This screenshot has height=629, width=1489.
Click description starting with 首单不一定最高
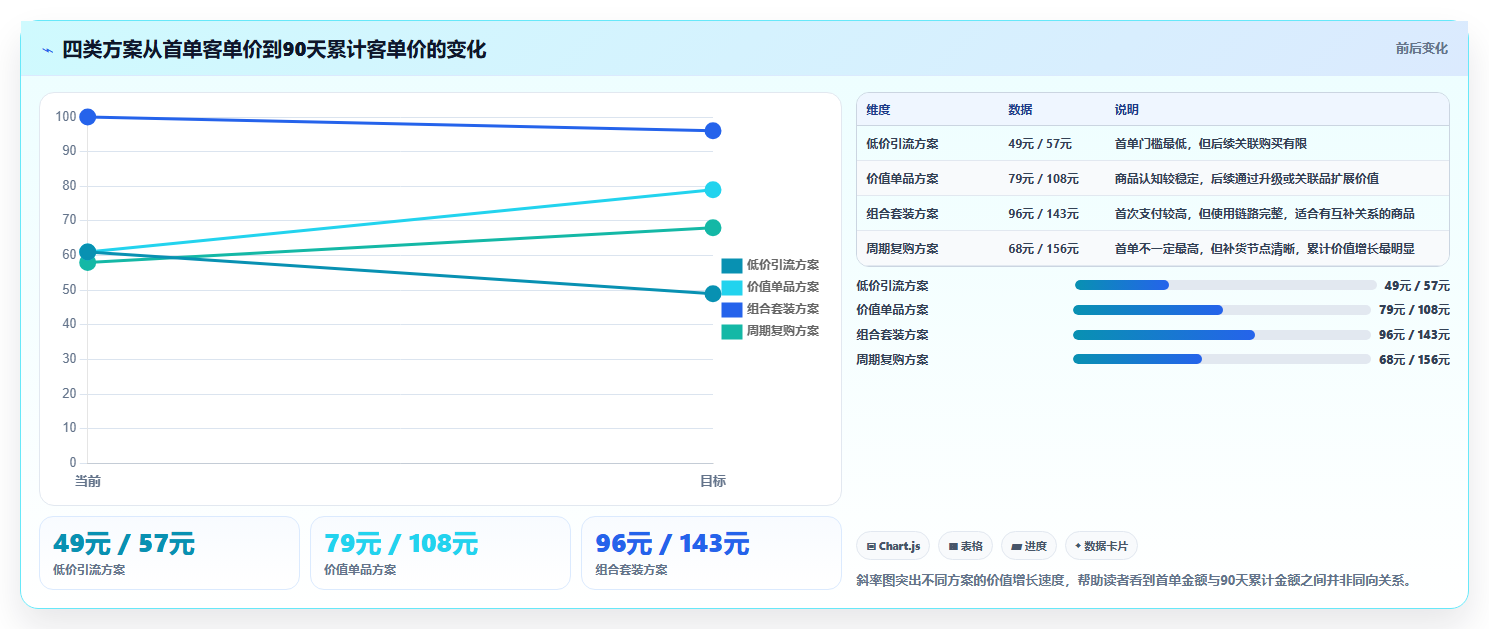click(x=1265, y=249)
